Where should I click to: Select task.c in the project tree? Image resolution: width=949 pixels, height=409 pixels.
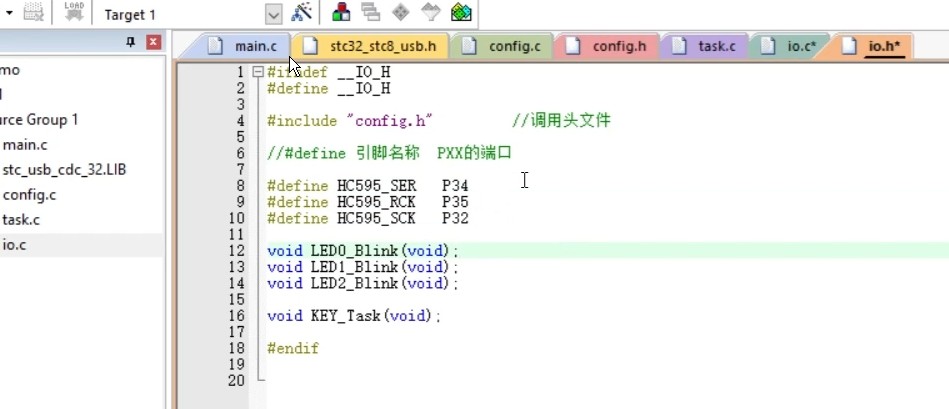[21, 220]
